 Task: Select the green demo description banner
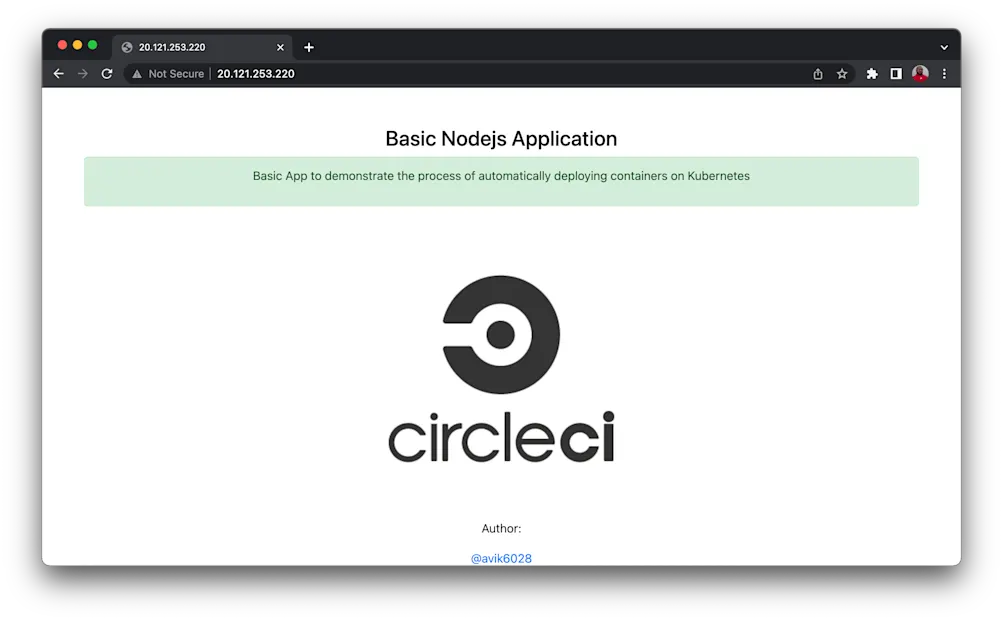501,181
